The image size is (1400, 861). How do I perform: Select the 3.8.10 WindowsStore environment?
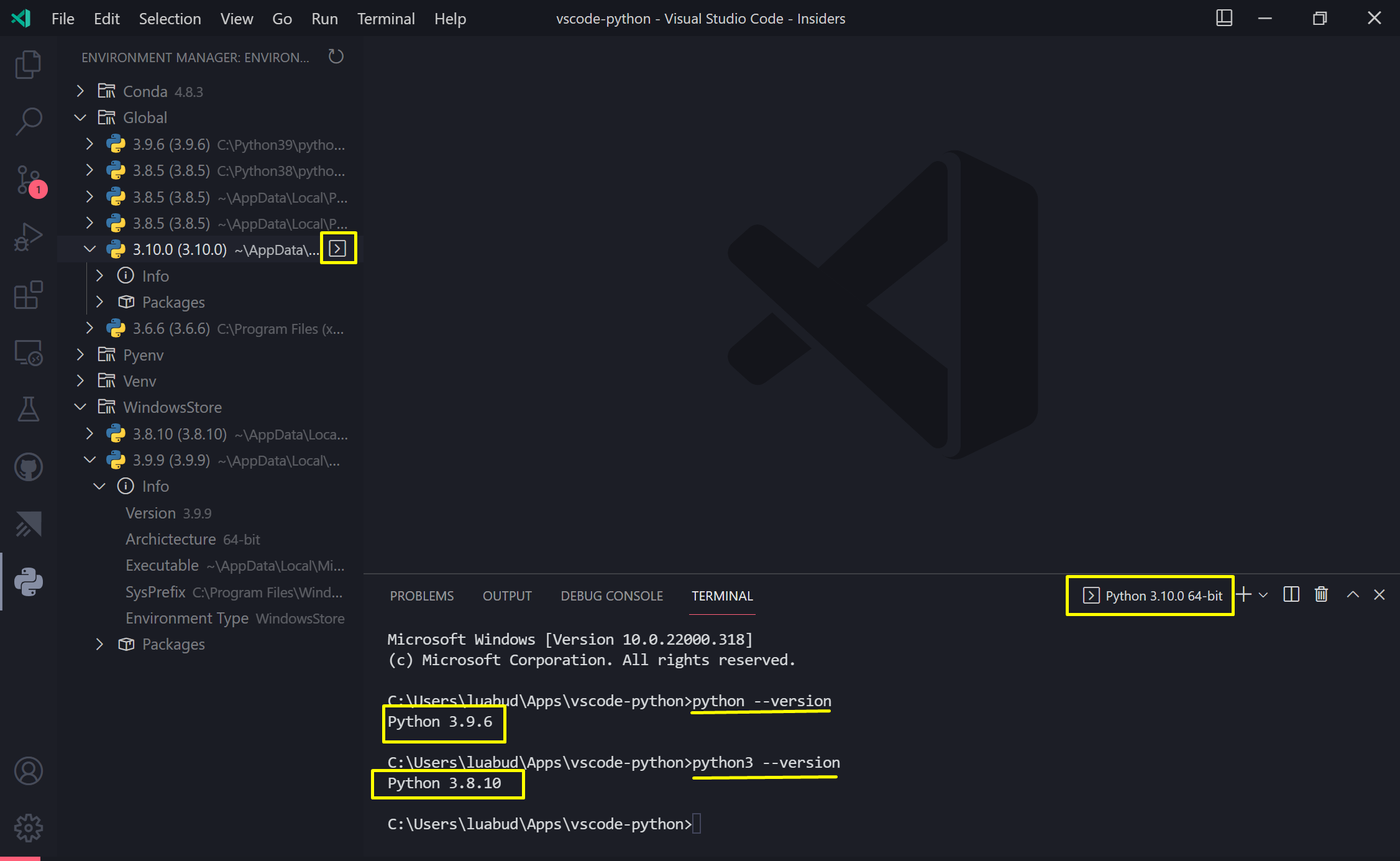(210, 434)
